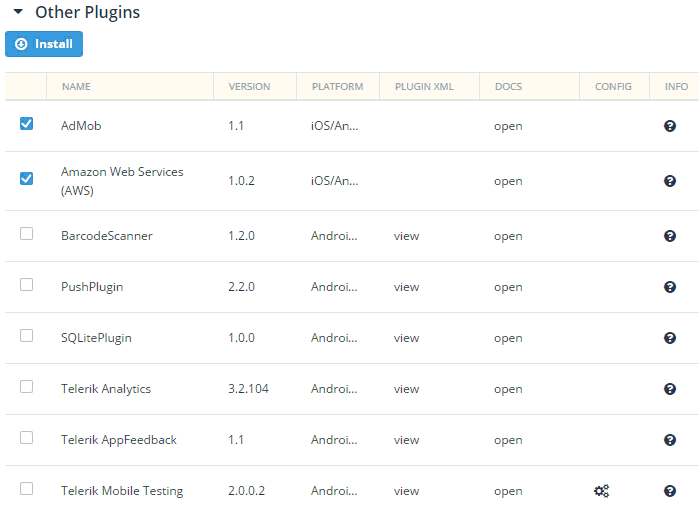Click the Amazon Web Services (AWS) name
Image resolution: width=700 pixels, height=516 pixels.
[x=122, y=181]
